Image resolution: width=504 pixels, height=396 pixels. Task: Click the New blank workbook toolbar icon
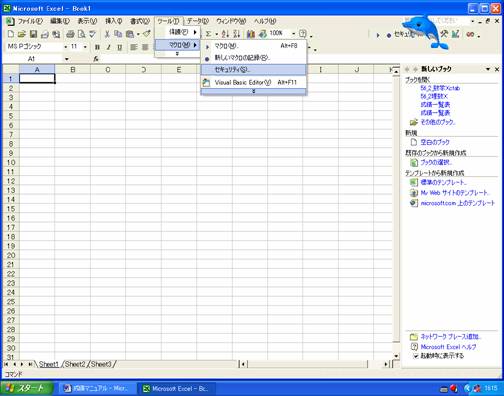pyautogui.click(x=11, y=34)
